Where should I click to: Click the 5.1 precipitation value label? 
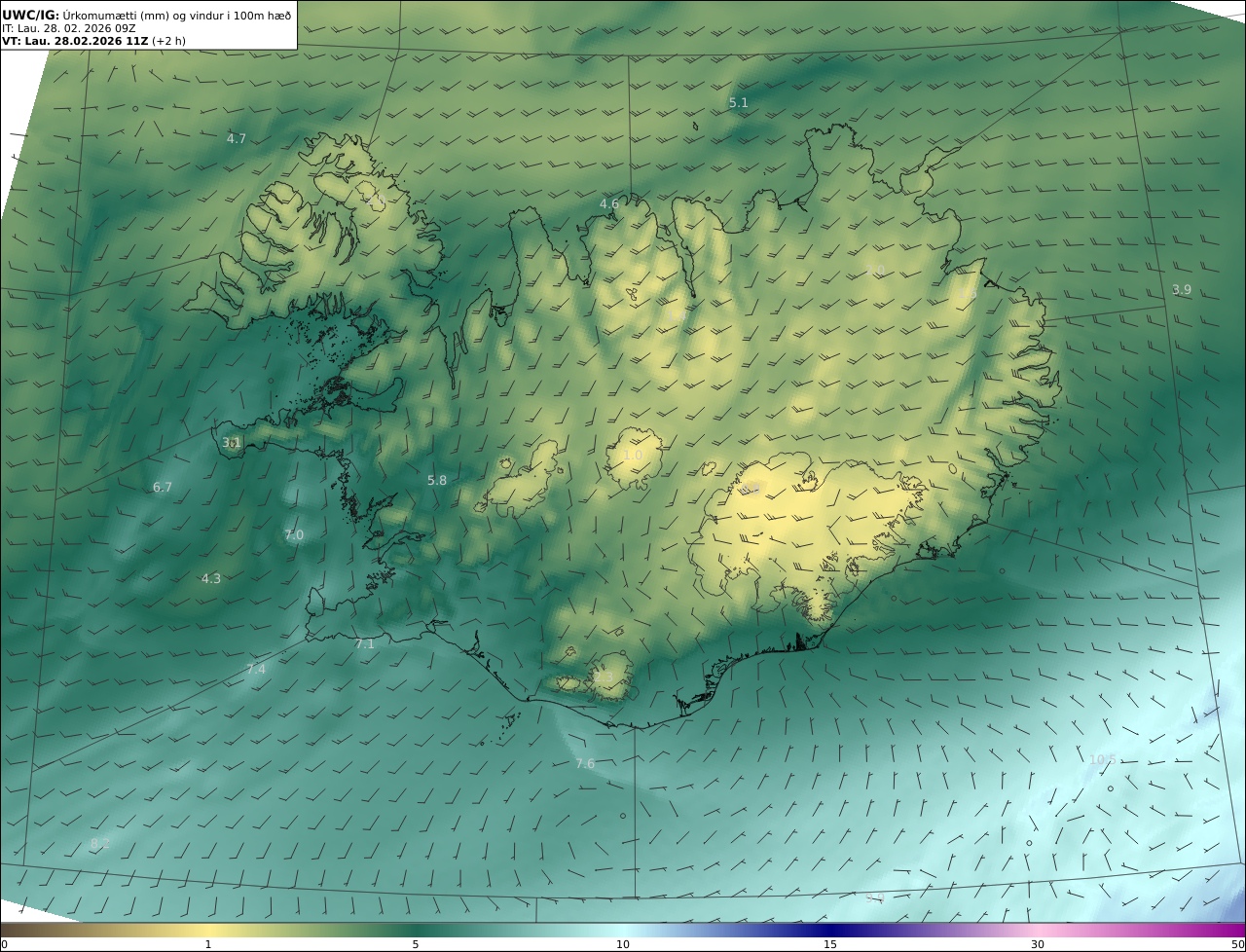(739, 102)
